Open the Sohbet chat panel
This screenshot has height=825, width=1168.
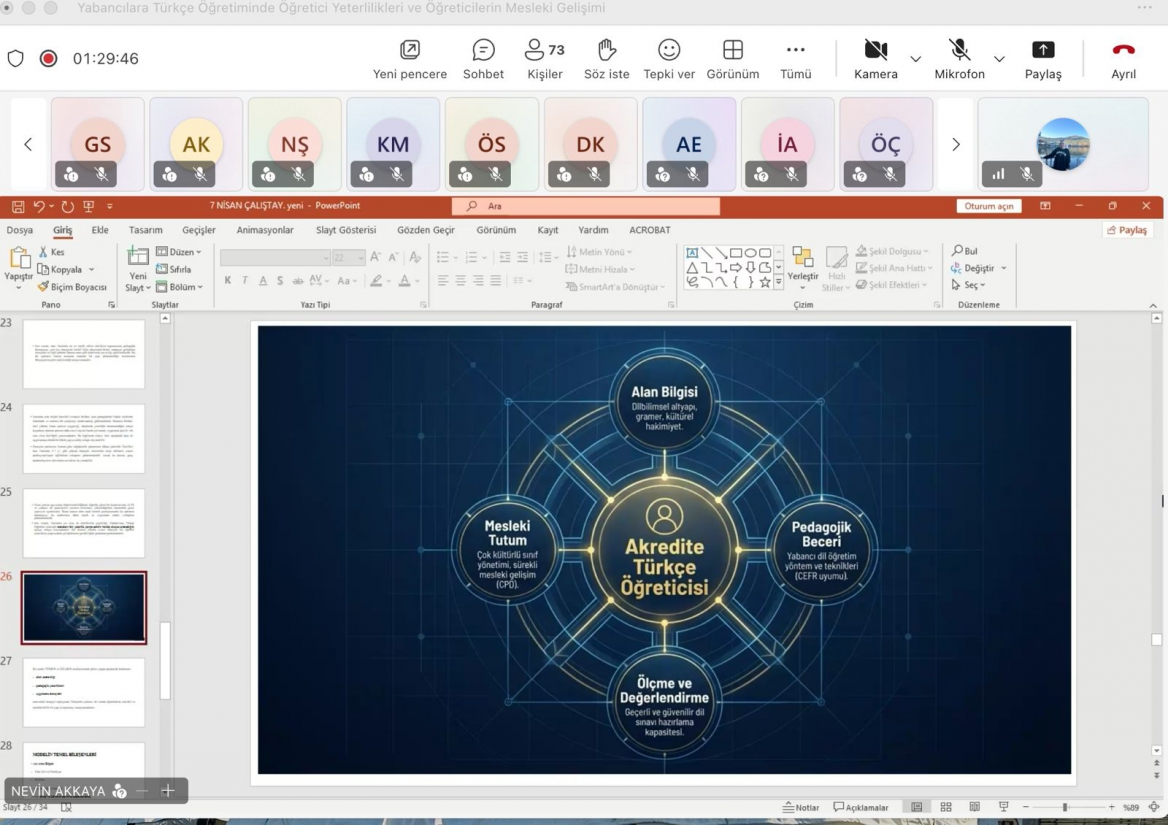pyautogui.click(x=483, y=59)
